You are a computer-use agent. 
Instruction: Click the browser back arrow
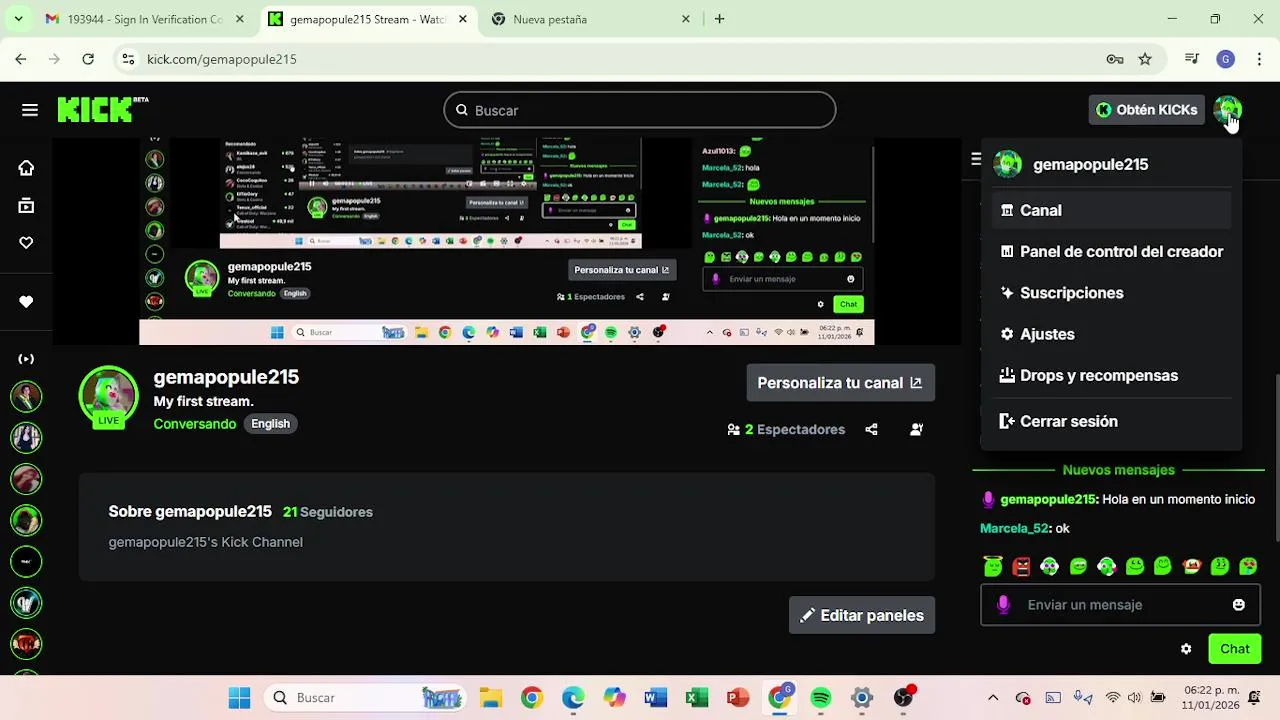click(x=21, y=59)
